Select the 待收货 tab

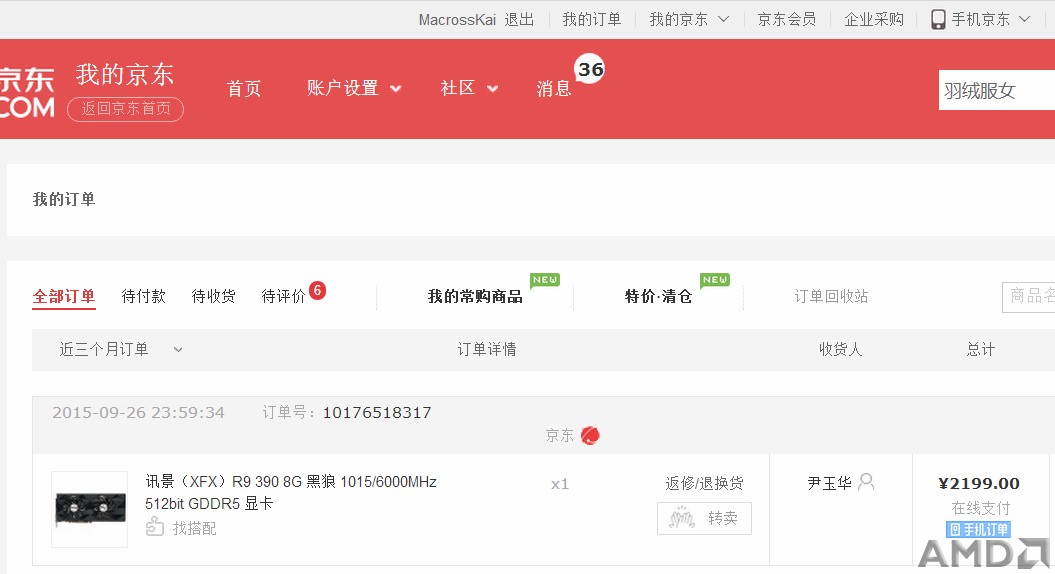pos(213,296)
